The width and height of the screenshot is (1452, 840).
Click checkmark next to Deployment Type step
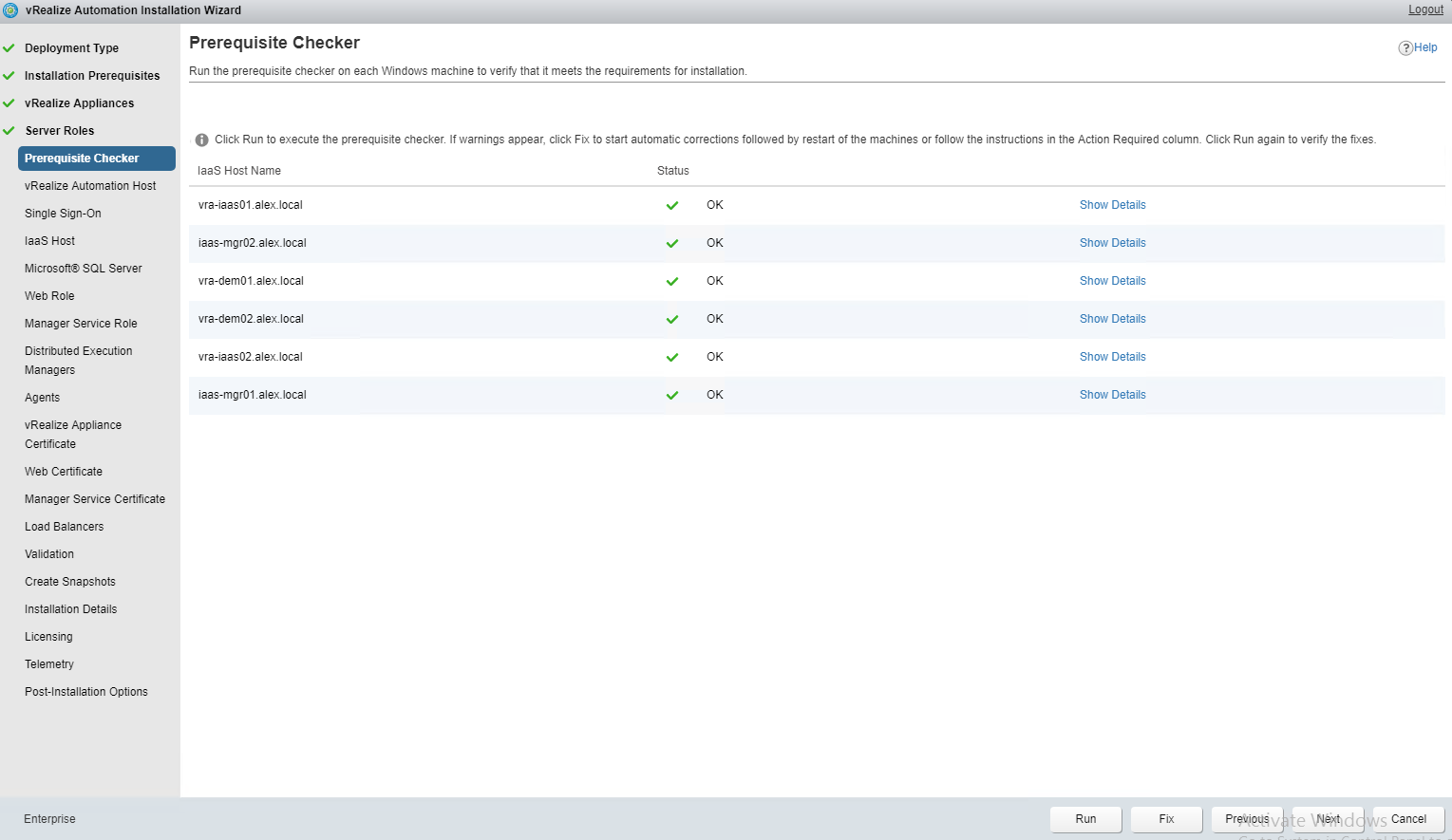coord(9,48)
